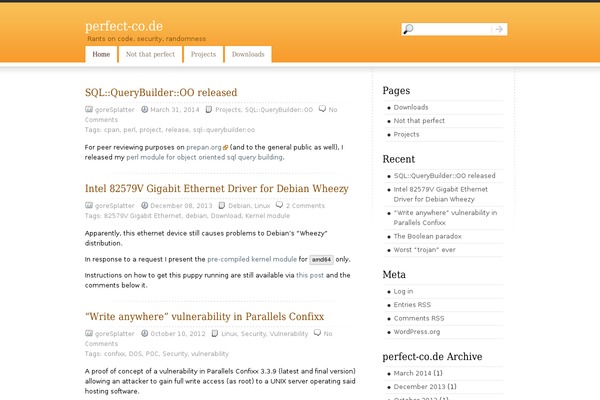Open perl module for object oriented sql link
Viewport: 600px width, 400px height.
coord(204,157)
